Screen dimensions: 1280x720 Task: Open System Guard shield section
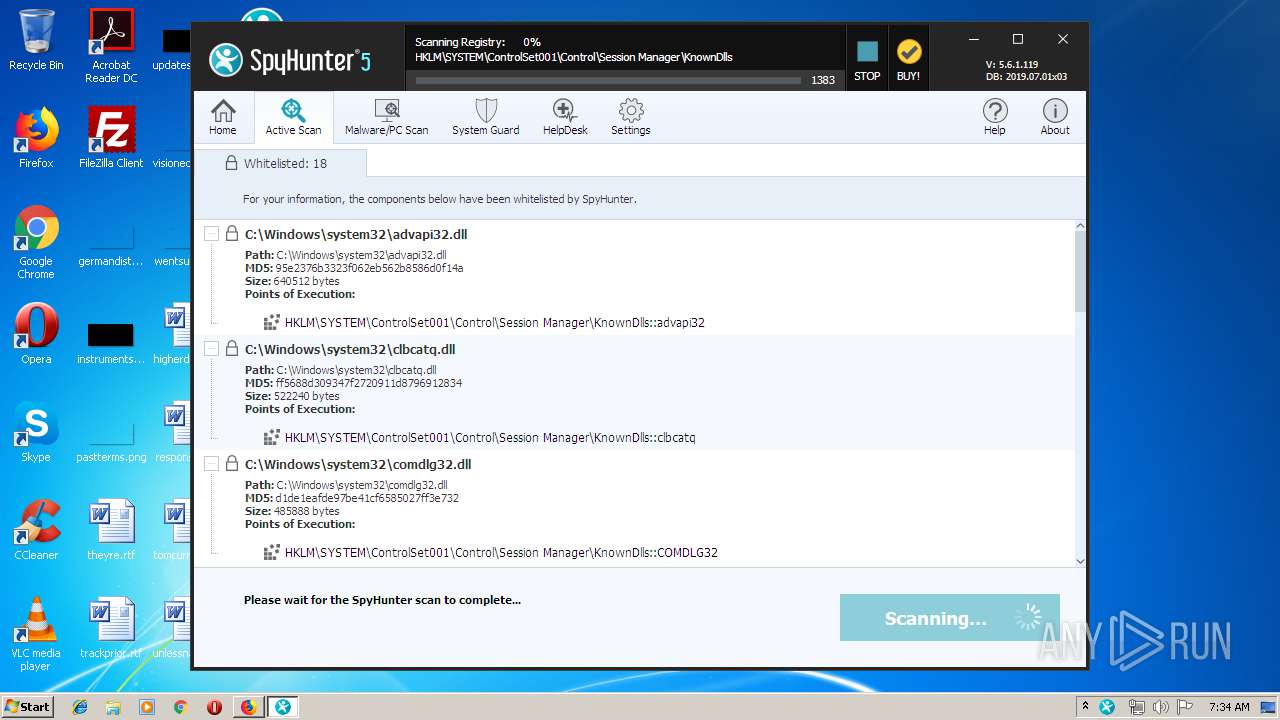pos(485,117)
